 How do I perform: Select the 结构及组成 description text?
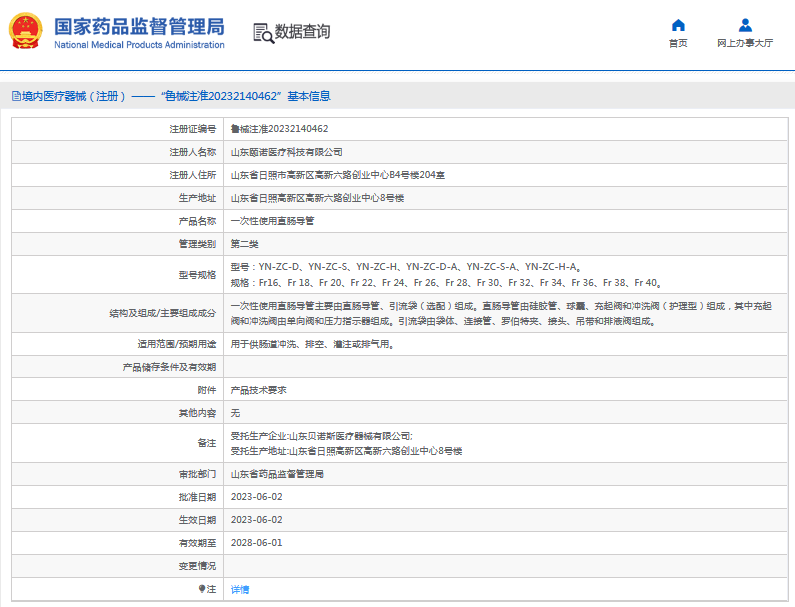(501, 313)
